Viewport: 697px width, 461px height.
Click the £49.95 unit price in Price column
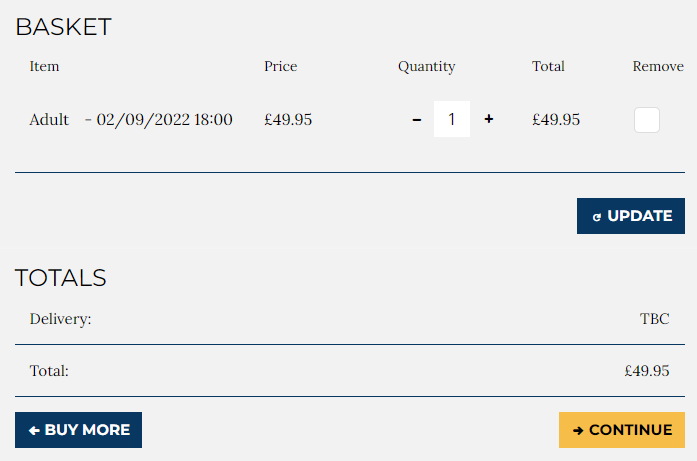[288, 120]
